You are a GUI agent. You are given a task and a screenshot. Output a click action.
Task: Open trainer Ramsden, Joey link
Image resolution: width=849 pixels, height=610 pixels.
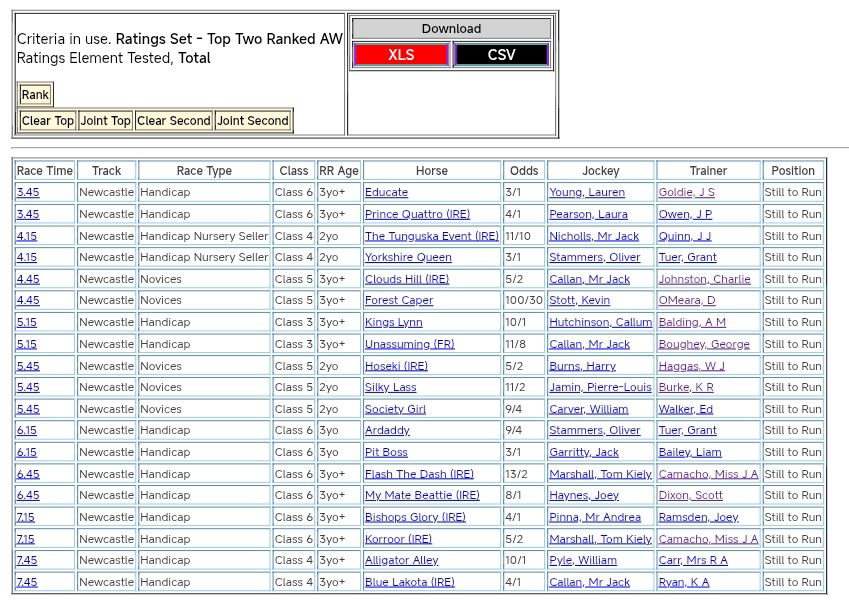698,517
